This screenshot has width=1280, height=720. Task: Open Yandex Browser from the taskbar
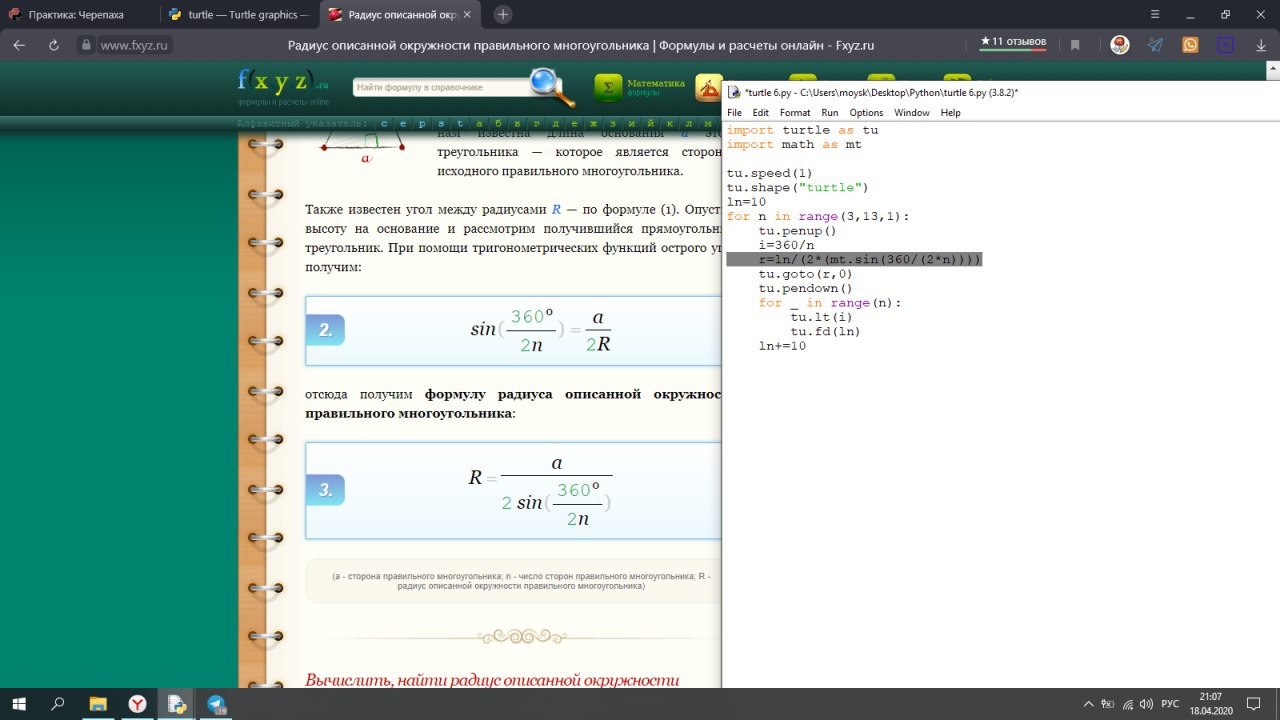coord(138,704)
